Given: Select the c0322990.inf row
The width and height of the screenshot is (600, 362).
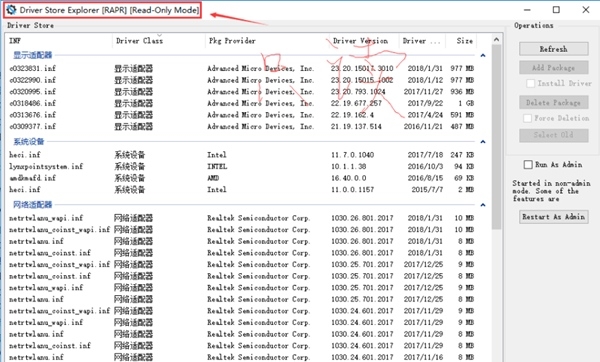Looking at the screenshot, I should coord(241,80).
